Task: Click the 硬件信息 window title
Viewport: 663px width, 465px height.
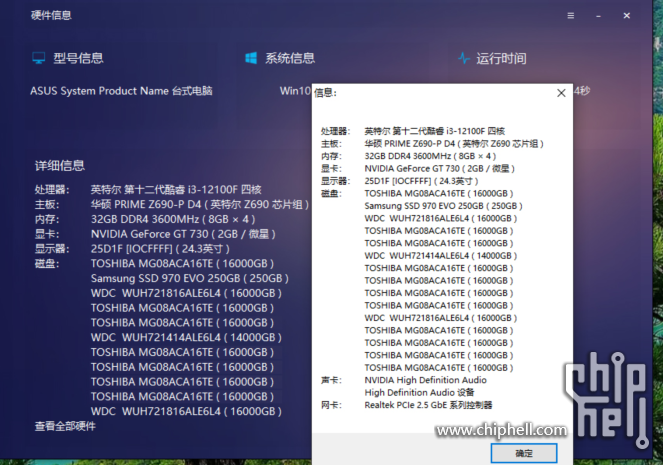Action: [51, 16]
